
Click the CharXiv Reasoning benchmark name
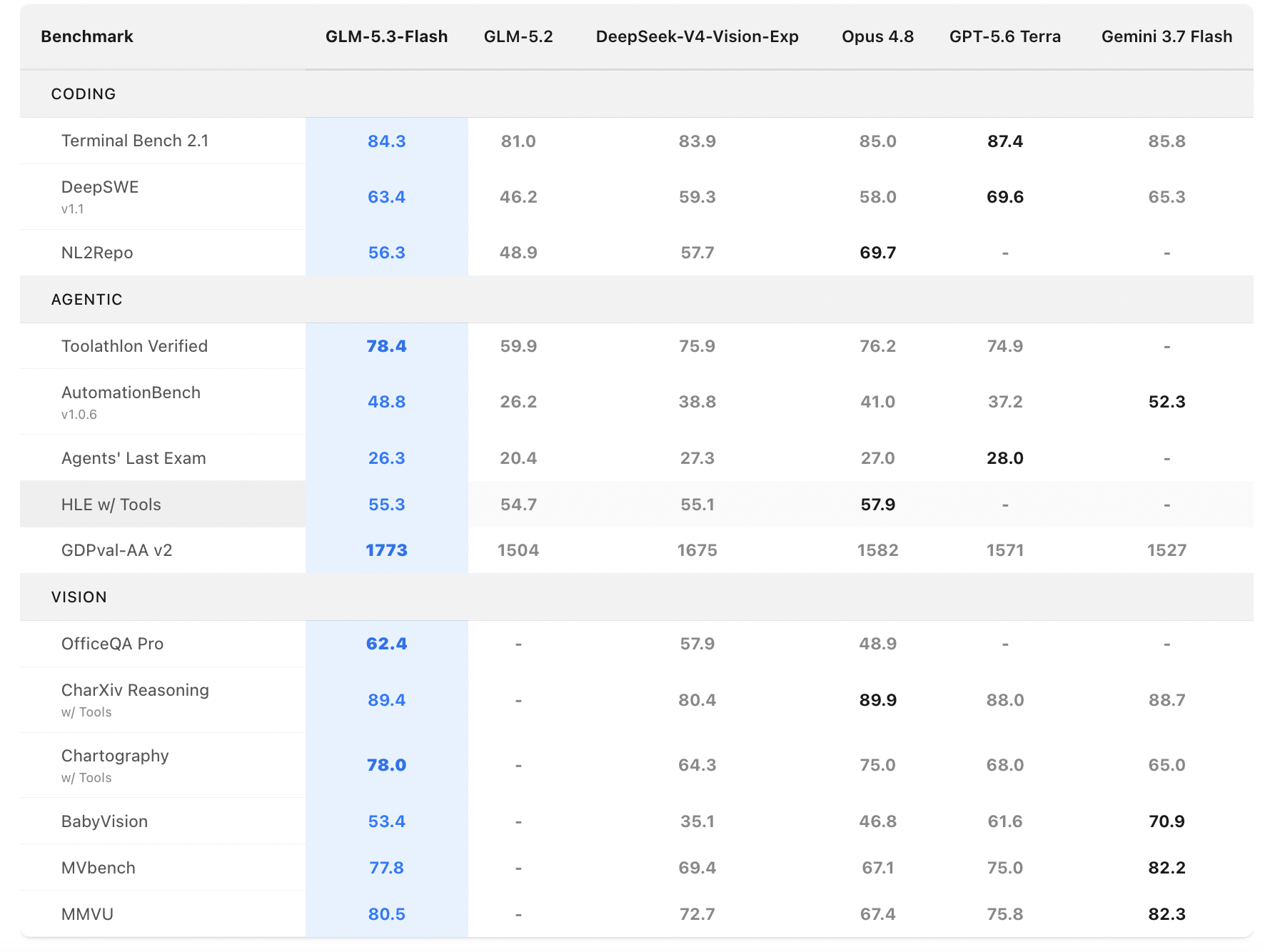[x=135, y=690]
